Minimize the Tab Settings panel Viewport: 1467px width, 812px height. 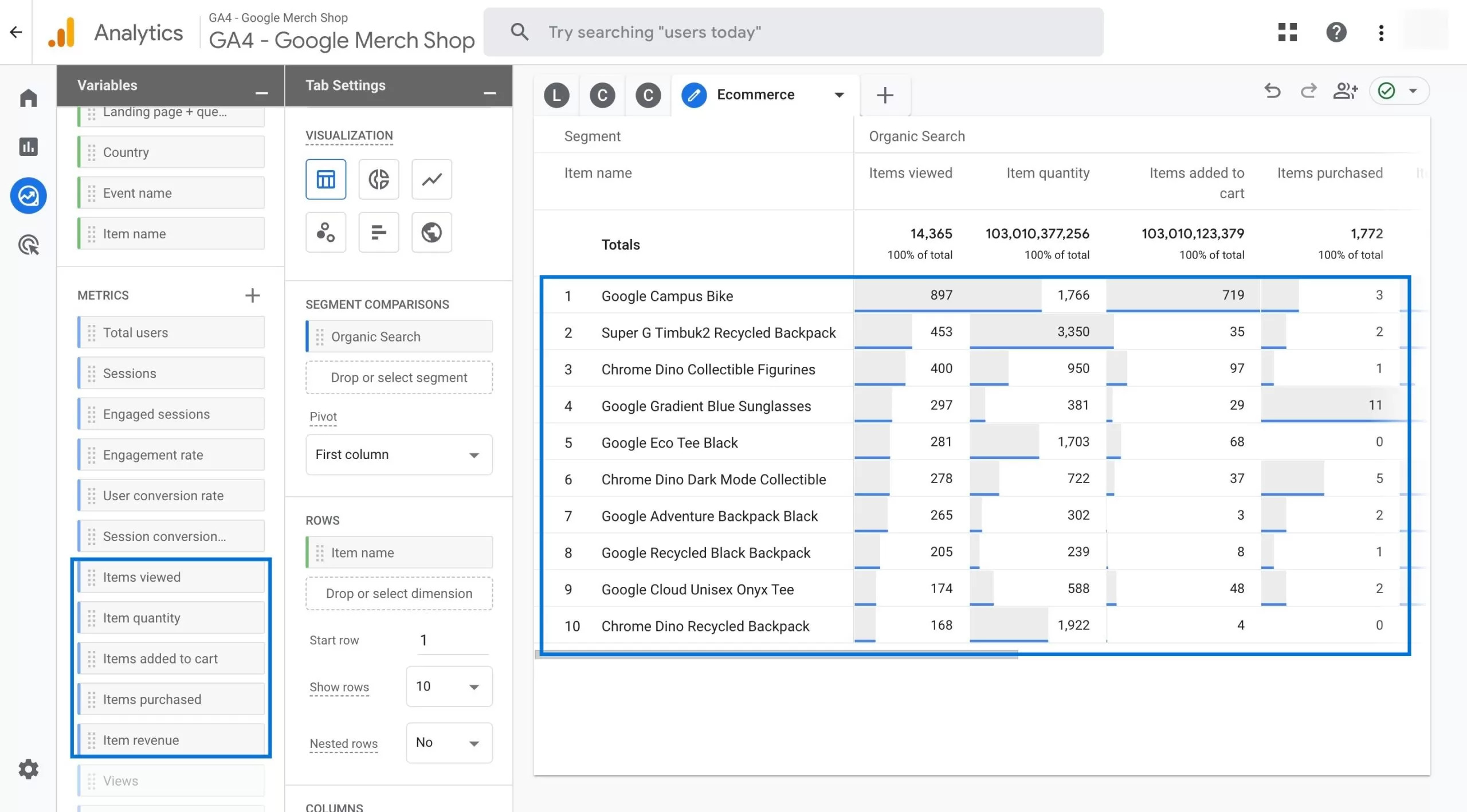489,93
